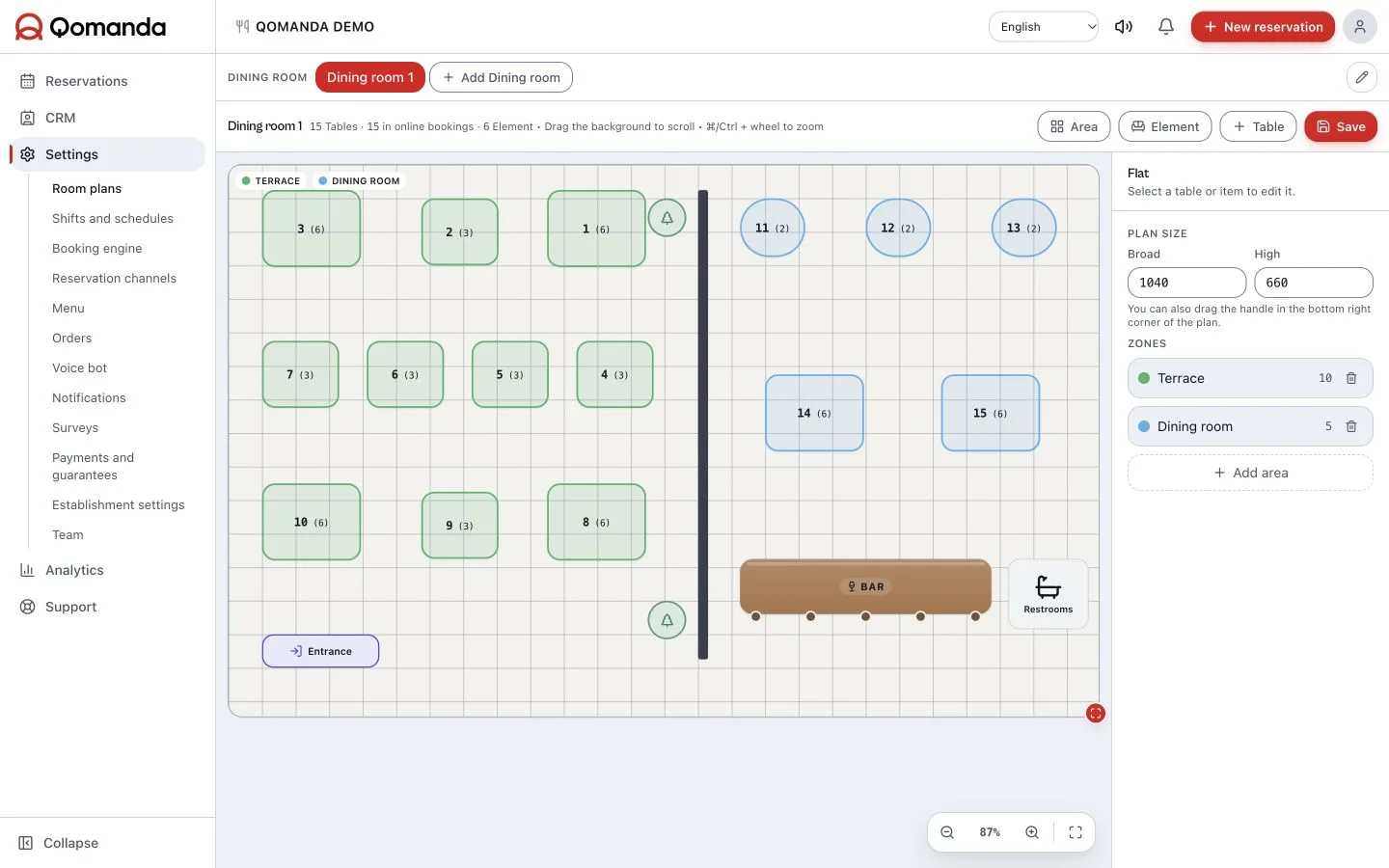This screenshot has height=868, width=1389.
Task: Open the English language dropdown
Action: [x=1044, y=27]
